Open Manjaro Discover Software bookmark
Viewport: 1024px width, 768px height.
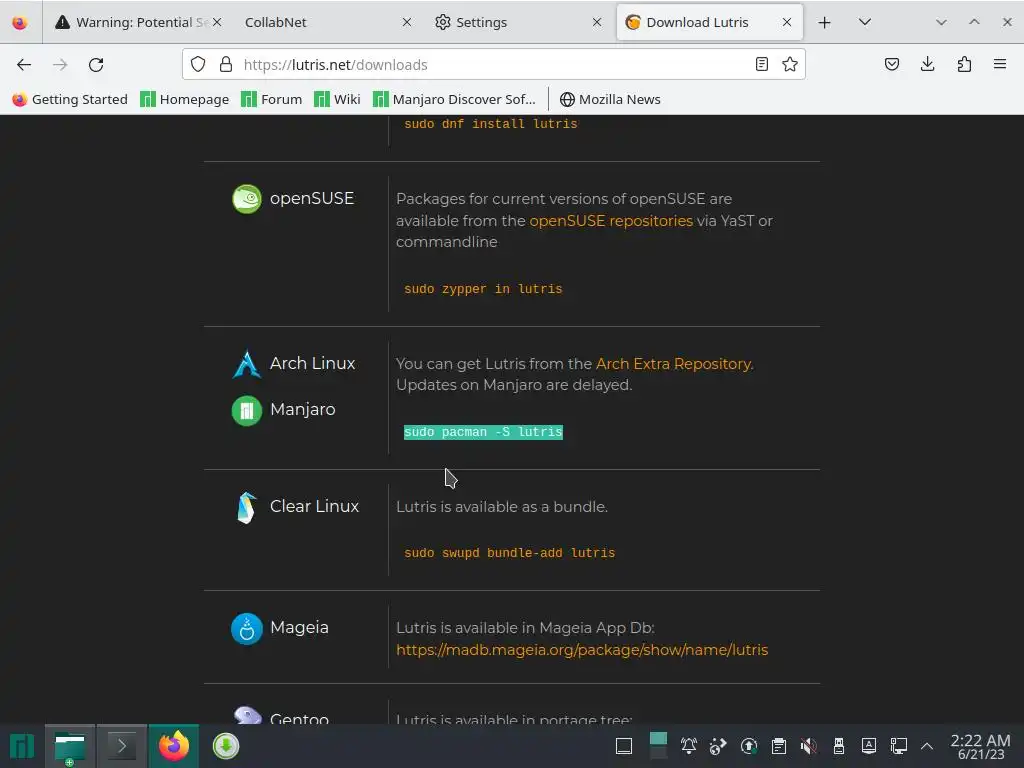click(x=454, y=99)
